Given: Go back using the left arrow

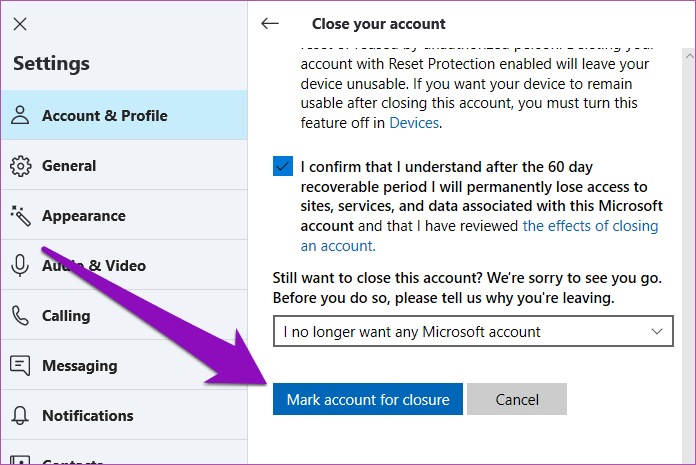Looking at the screenshot, I should [270, 24].
